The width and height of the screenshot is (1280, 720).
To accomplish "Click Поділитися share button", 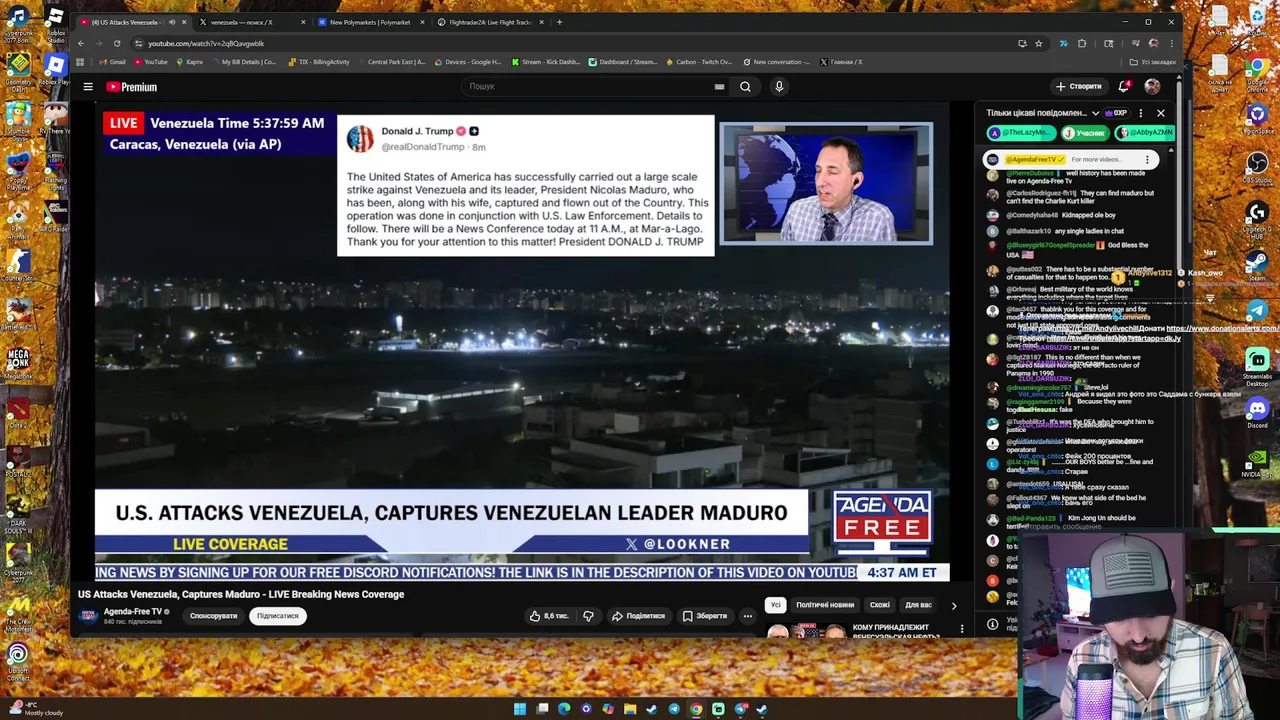I will coord(638,616).
